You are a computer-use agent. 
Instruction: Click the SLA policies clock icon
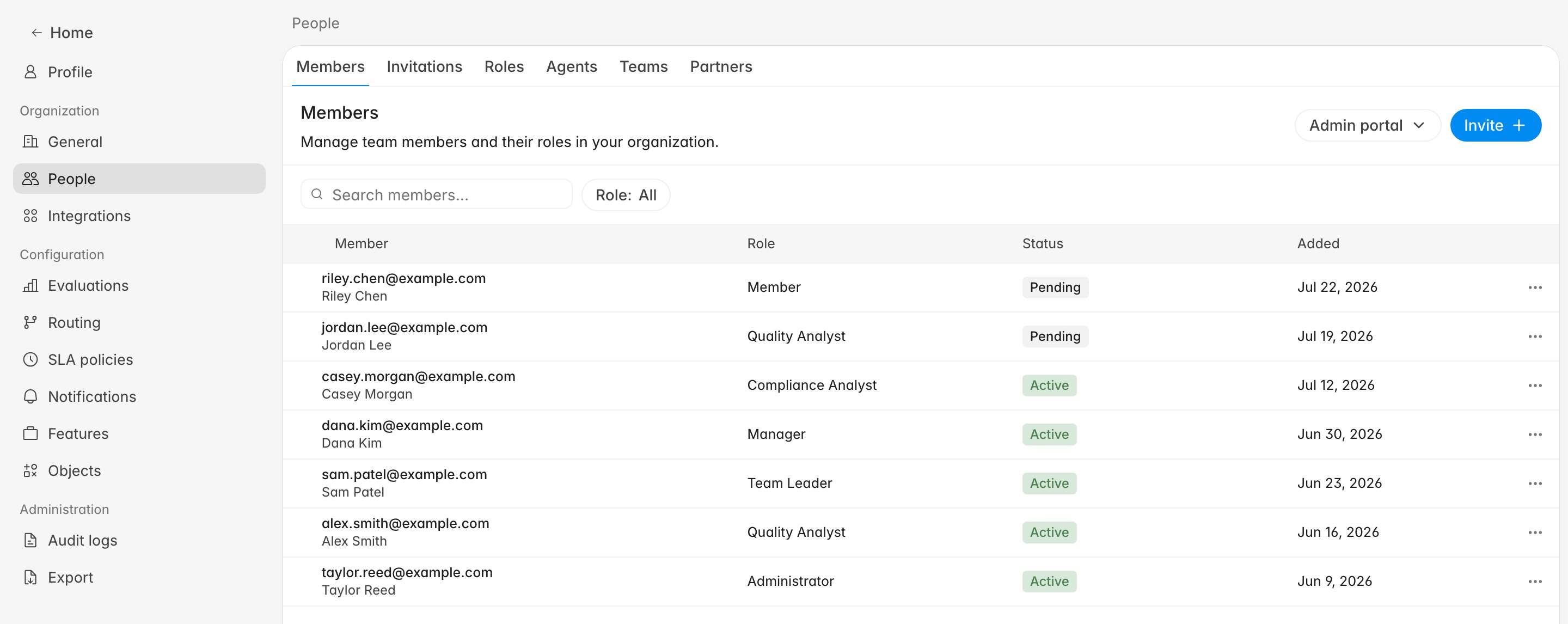[x=30, y=359]
